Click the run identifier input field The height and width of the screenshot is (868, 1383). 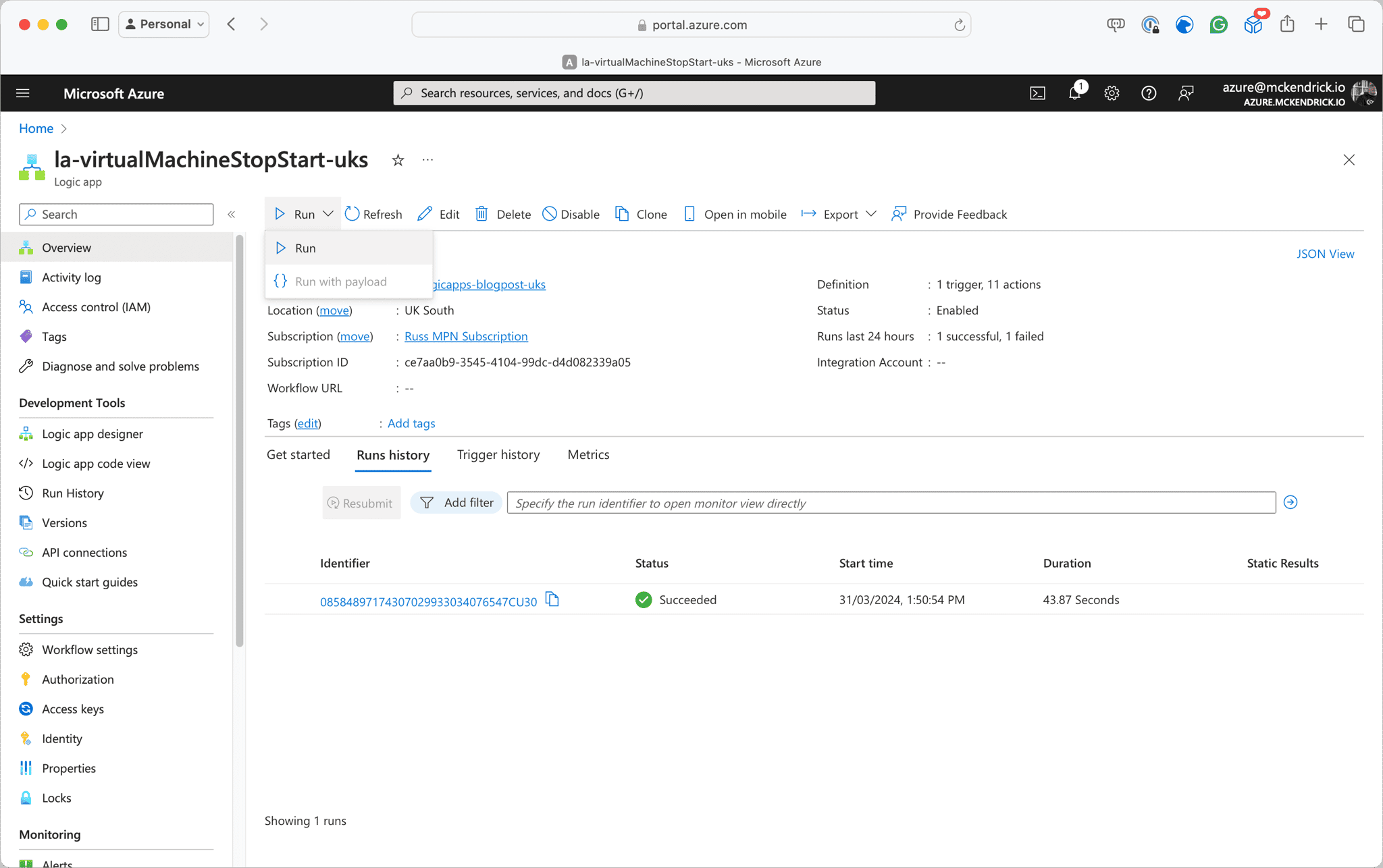(x=891, y=503)
